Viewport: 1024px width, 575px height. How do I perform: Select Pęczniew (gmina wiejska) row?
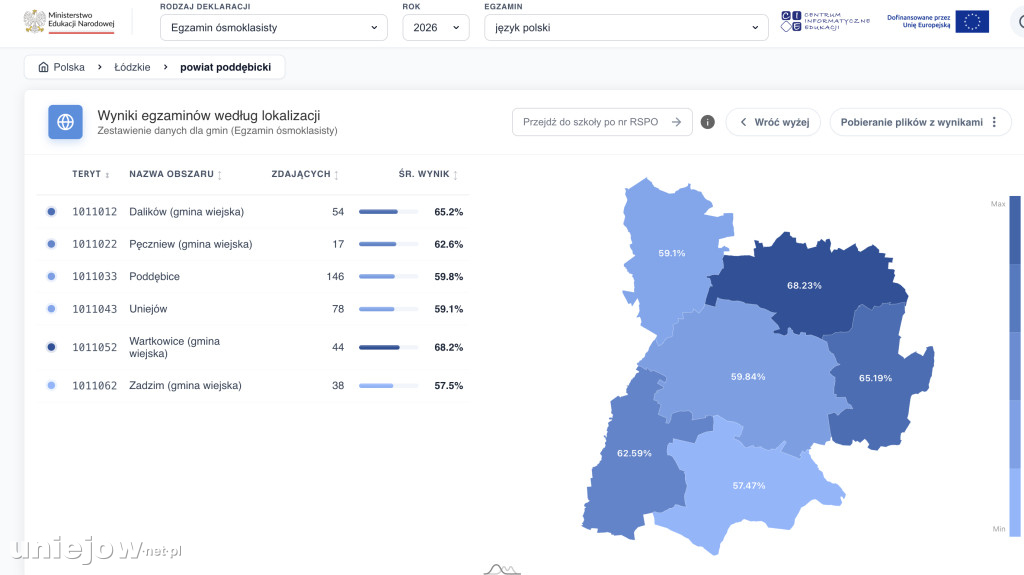pyautogui.click(x=253, y=244)
